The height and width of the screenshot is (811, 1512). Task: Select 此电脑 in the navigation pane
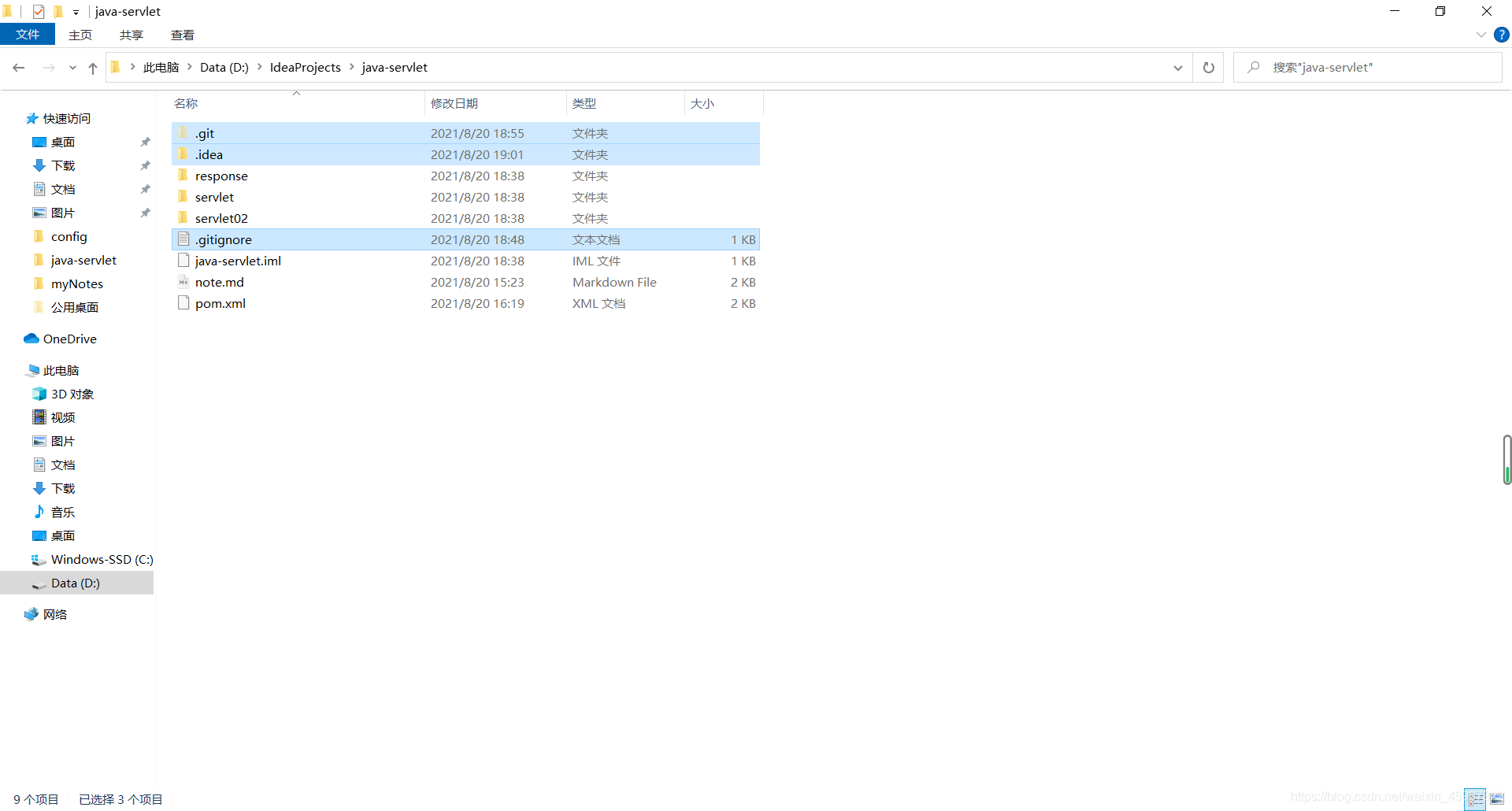[61, 370]
